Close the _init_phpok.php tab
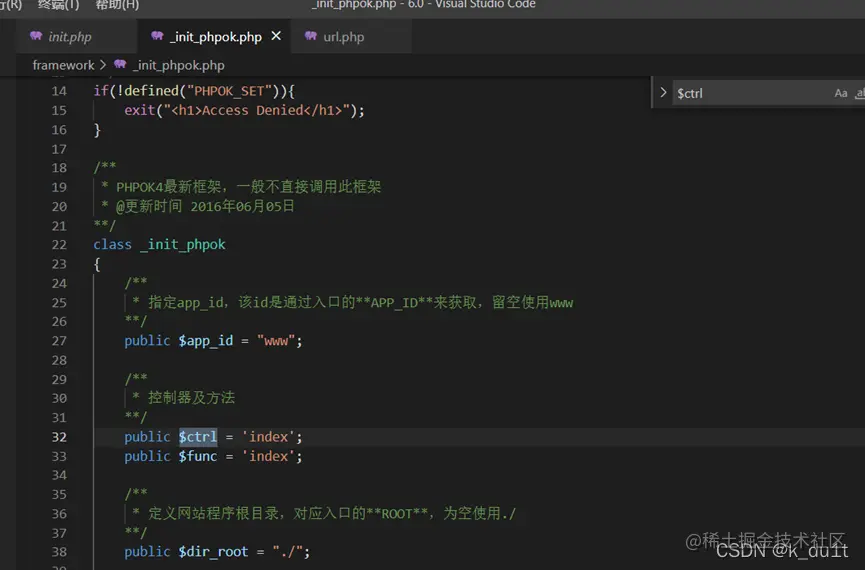The width and height of the screenshot is (865, 570). (x=276, y=36)
